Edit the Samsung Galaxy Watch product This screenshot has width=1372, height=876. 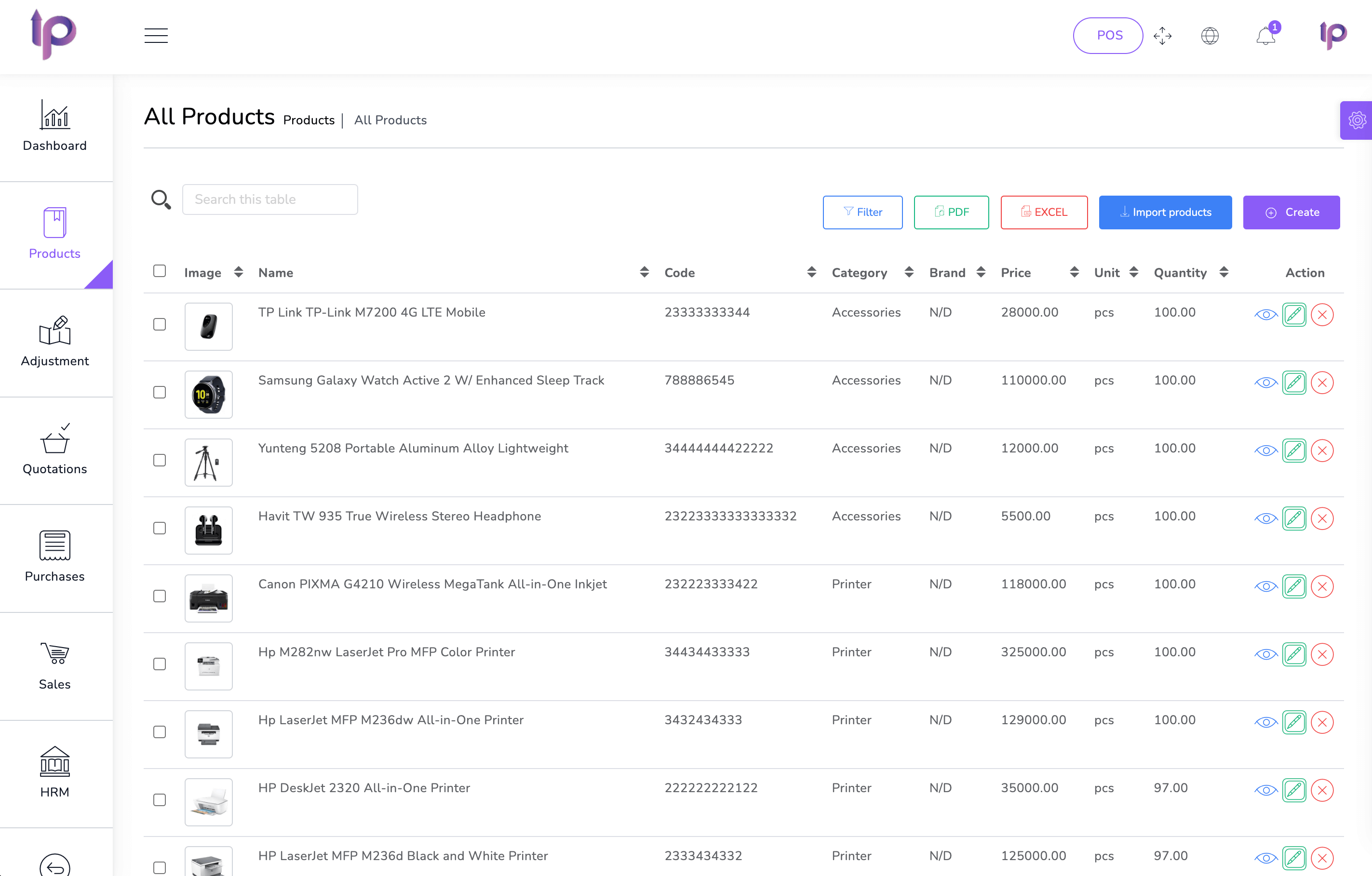pos(1294,382)
